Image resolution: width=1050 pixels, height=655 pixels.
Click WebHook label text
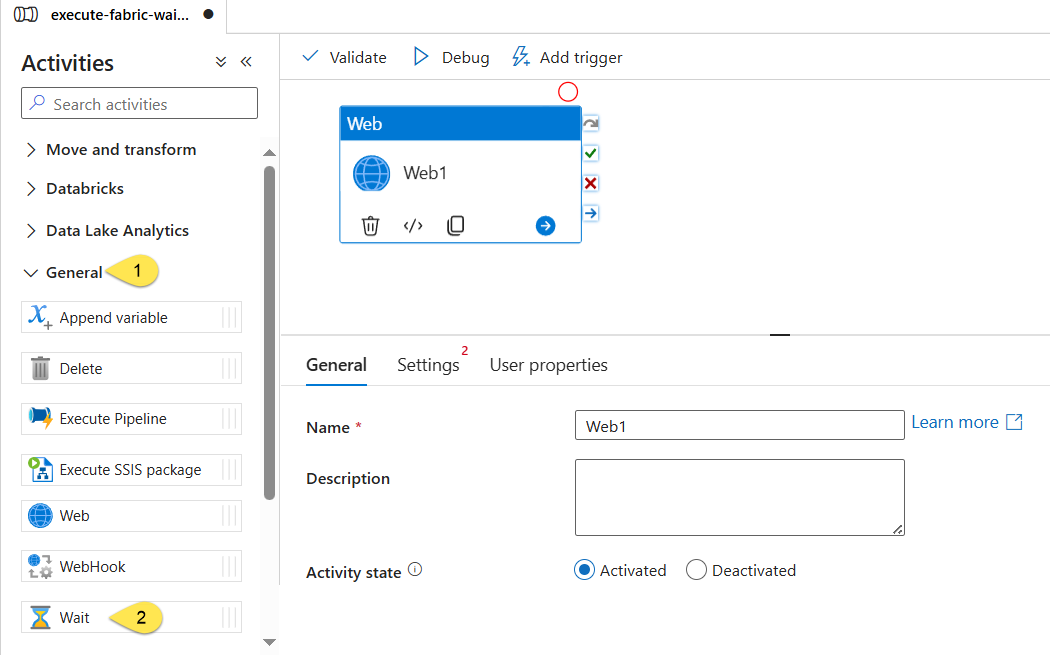pos(92,567)
